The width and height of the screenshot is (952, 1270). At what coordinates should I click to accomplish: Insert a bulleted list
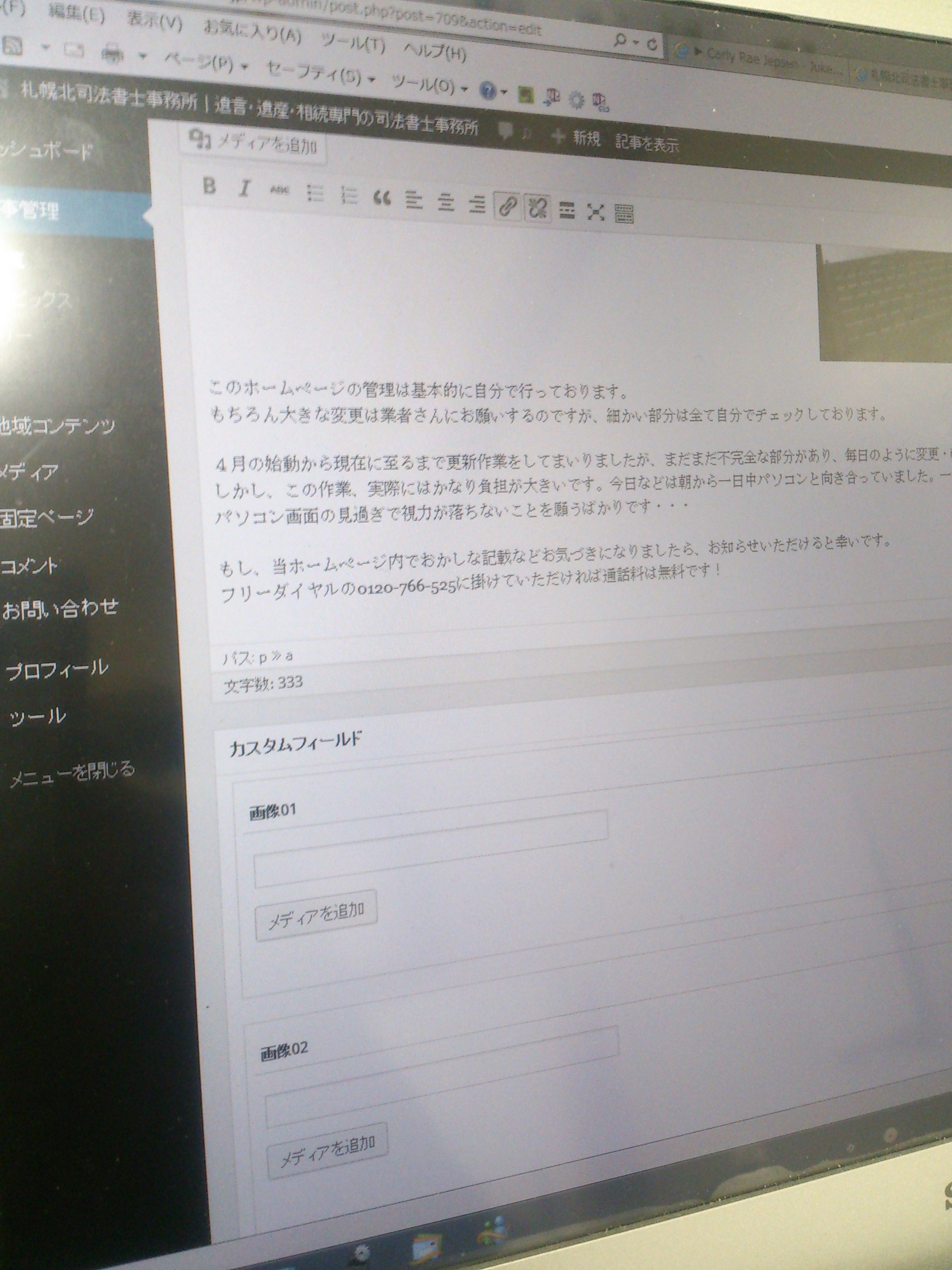(315, 193)
